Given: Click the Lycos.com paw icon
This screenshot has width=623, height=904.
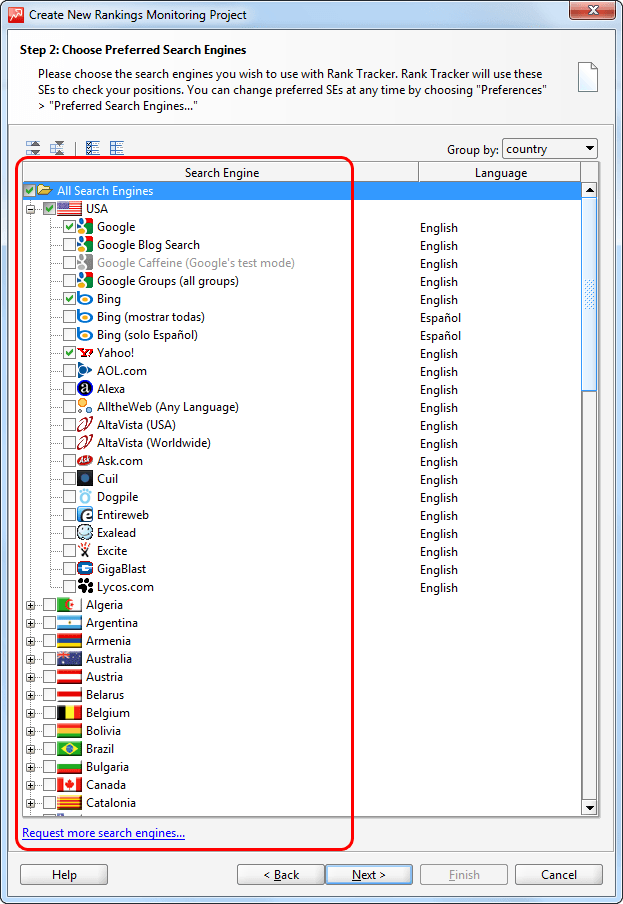Looking at the screenshot, I should coord(85,586).
